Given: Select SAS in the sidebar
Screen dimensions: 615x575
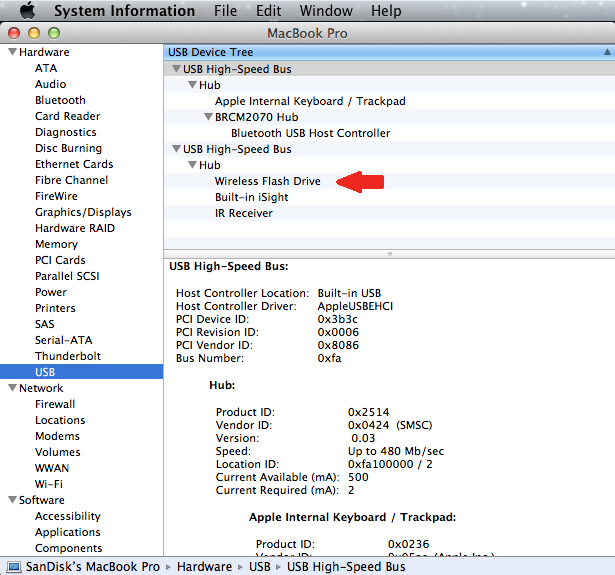Looking at the screenshot, I should click(44, 324).
